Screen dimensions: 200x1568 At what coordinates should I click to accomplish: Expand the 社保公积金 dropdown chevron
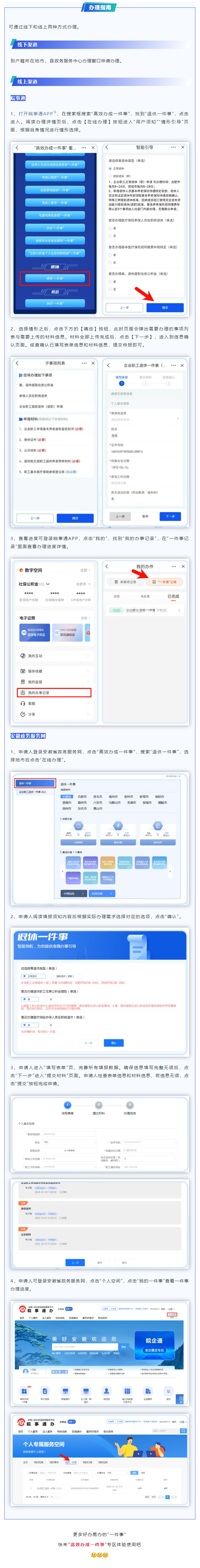pyautogui.click(x=48, y=584)
